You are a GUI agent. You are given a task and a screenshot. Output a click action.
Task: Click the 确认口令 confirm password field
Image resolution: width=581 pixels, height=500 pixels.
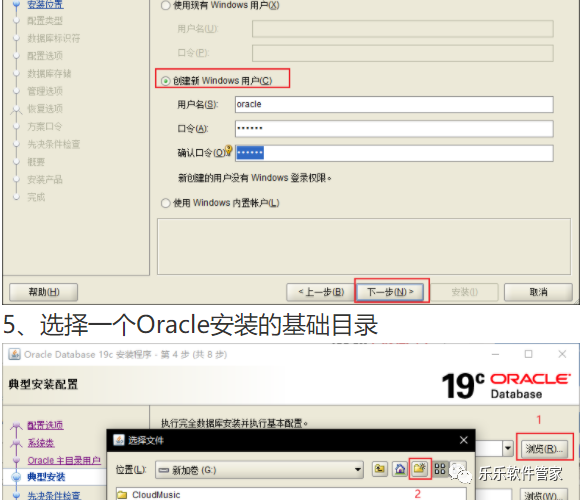click(x=394, y=153)
